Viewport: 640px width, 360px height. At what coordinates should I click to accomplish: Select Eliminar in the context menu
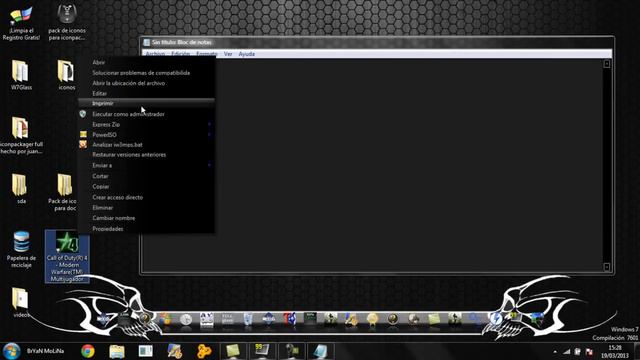click(x=146, y=208)
